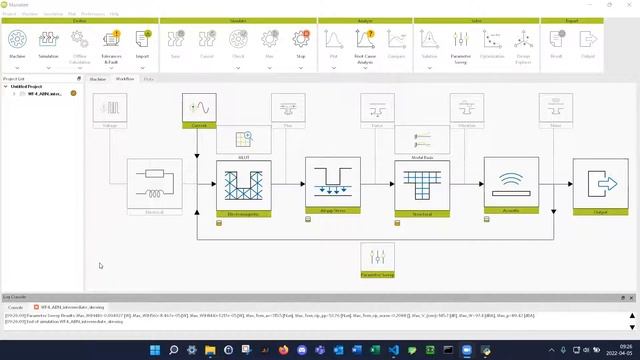Click the database icon under Structural block
Viewport: 640px width, 360px height.
(x=398, y=223)
